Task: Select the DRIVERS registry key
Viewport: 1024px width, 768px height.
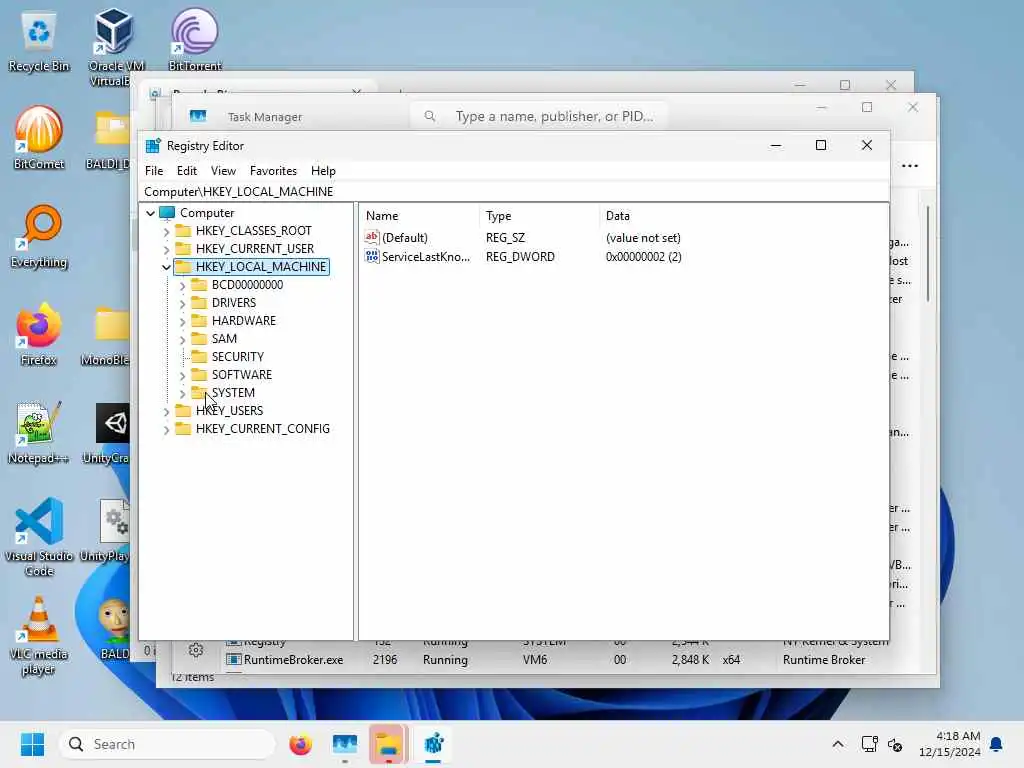Action: click(x=234, y=302)
